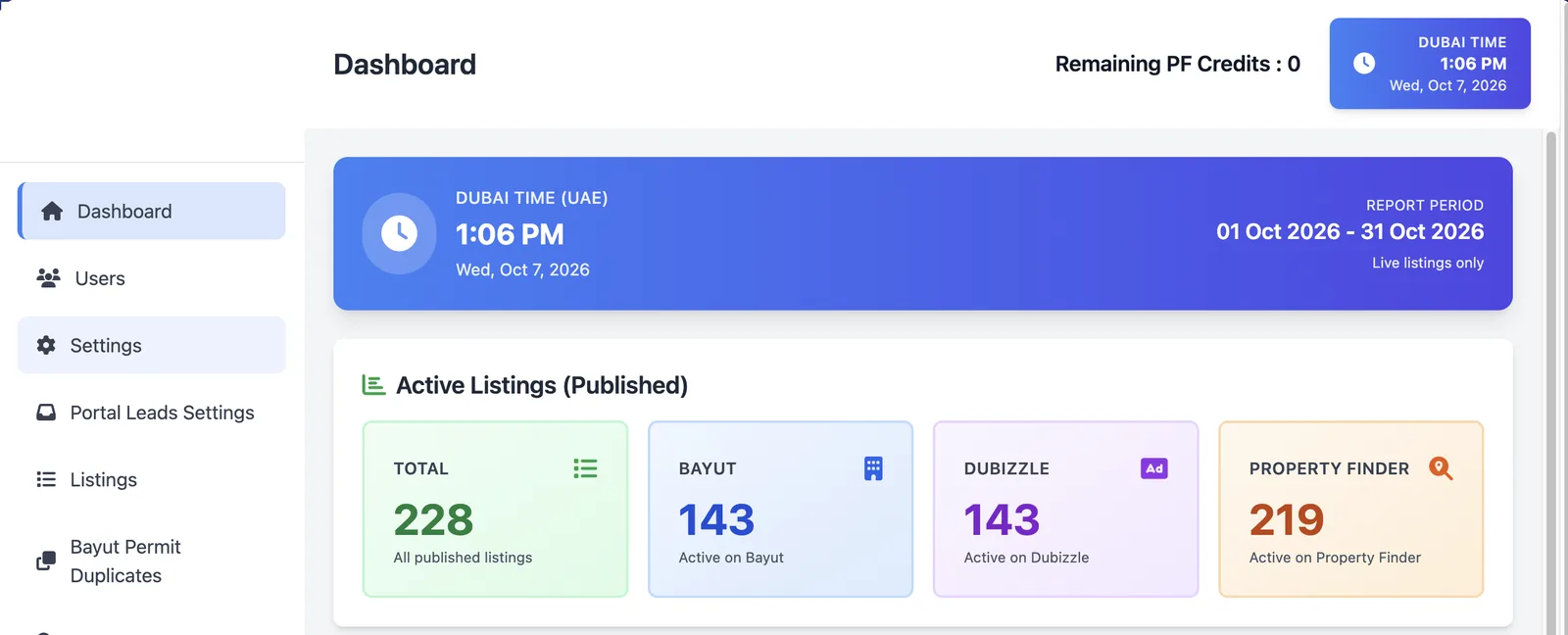Click the large clock icon in the blue banner
1568x635 pixels.
[x=399, y=233]
